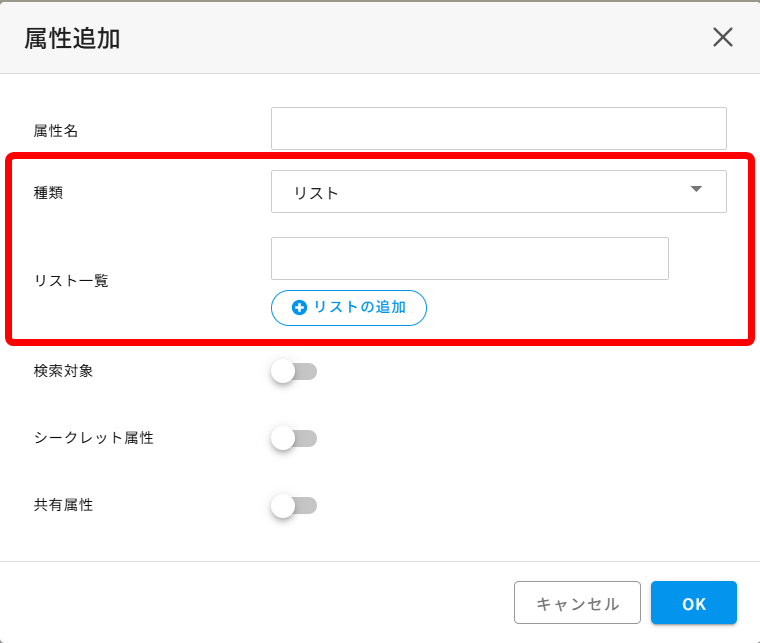
Task: Click the plus icon in リストの追加
Action: (299, 308)
